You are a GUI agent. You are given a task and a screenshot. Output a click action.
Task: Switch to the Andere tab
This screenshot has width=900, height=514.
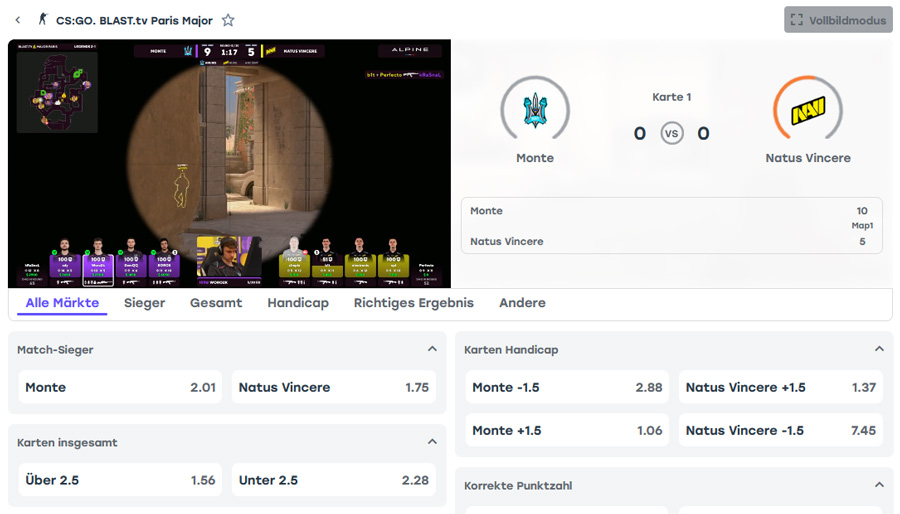[x=522, y=303]
